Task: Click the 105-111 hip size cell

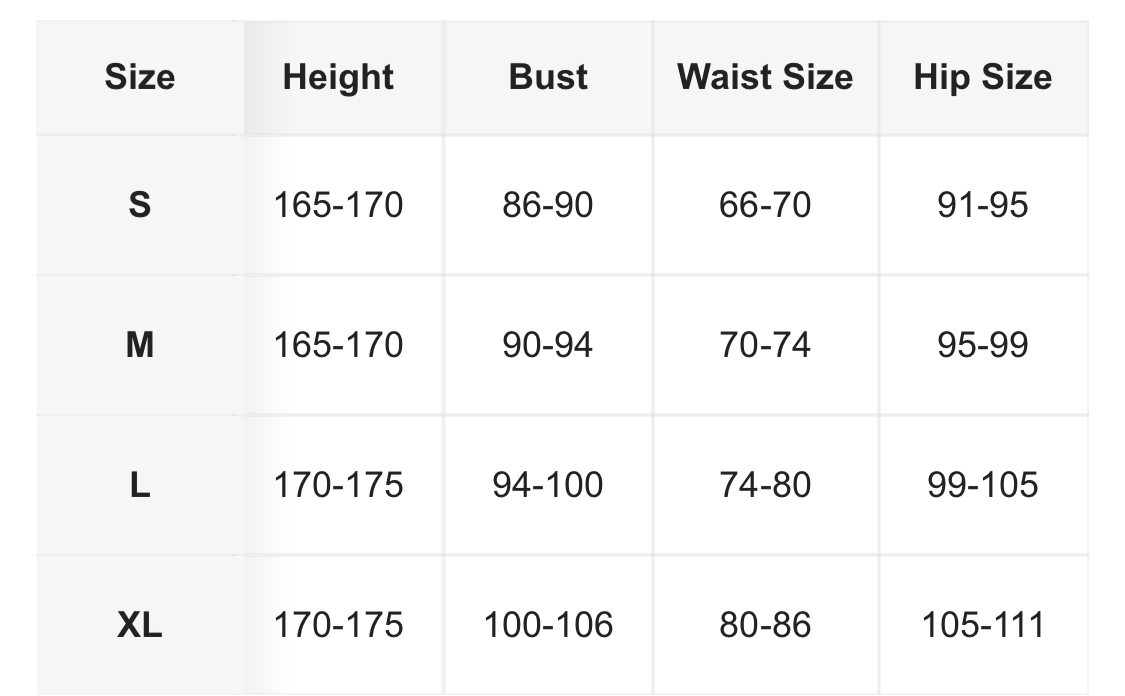Action: point(982,625)
